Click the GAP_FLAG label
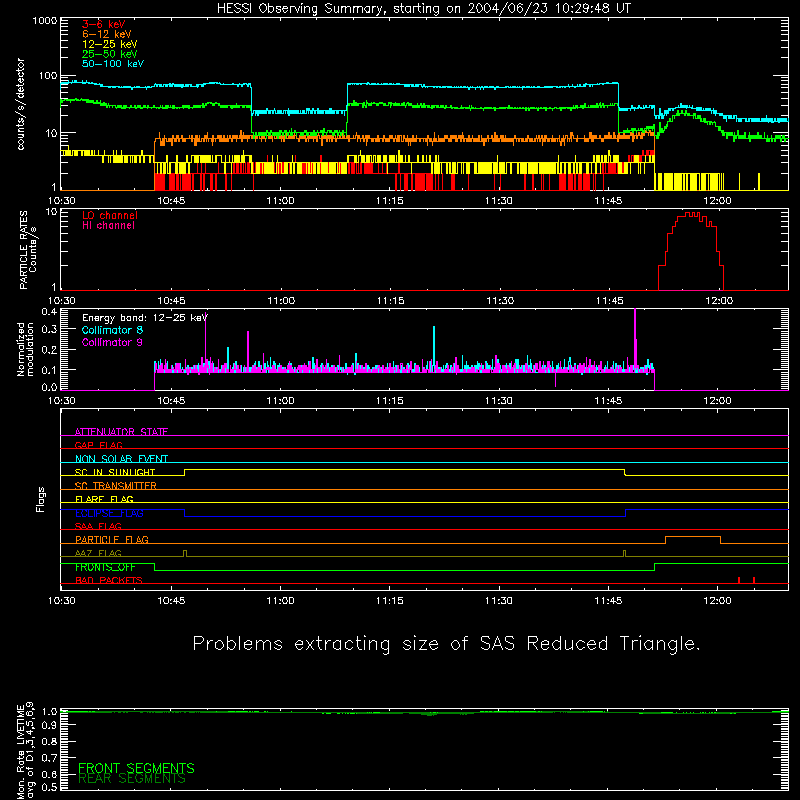The image size is (800, 800). point(98,445)
